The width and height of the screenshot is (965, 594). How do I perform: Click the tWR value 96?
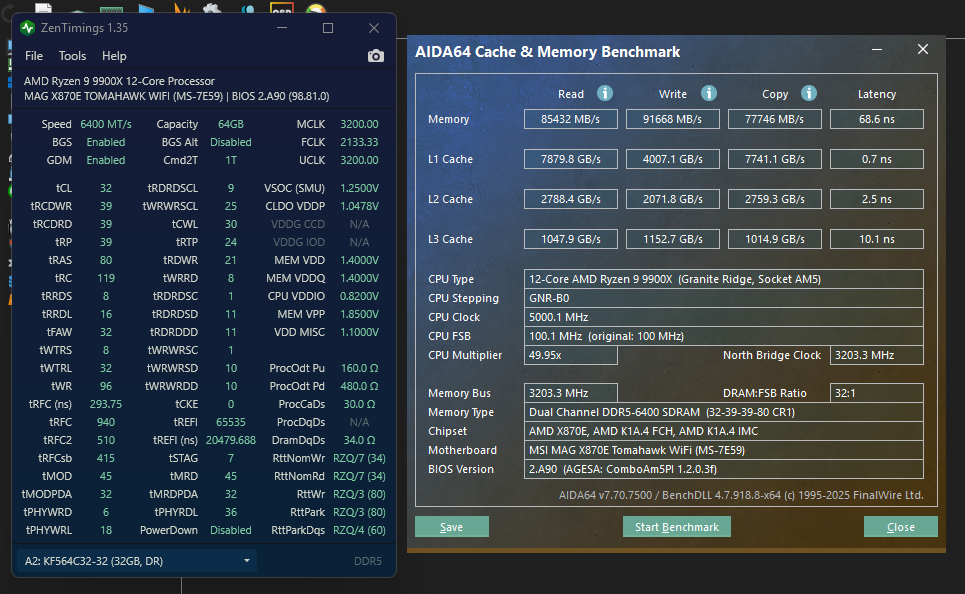coord(106,386)
